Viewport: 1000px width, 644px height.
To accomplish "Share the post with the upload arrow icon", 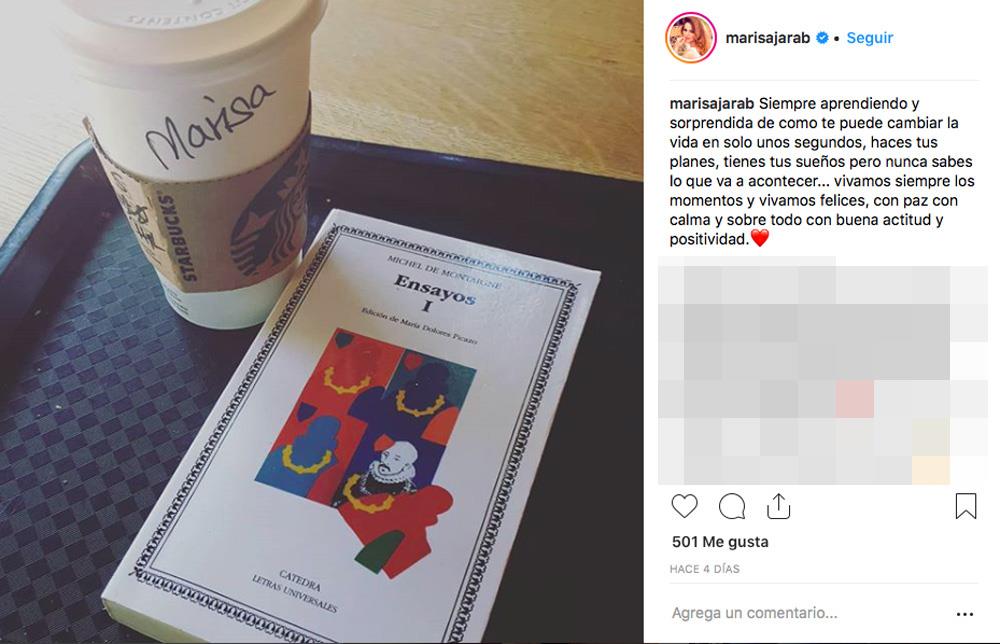I will [779, 506].
